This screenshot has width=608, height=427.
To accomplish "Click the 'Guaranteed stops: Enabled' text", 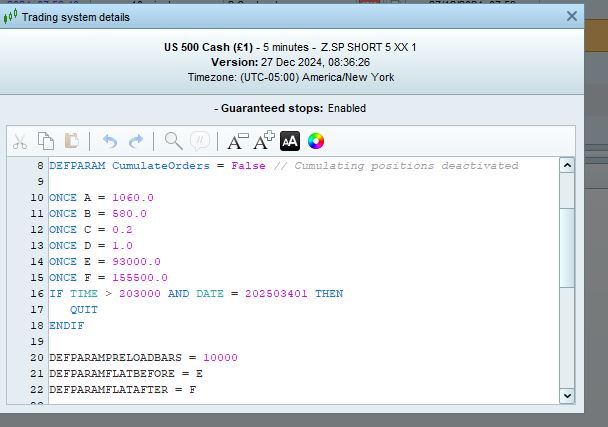I will (x=293, y=108).
